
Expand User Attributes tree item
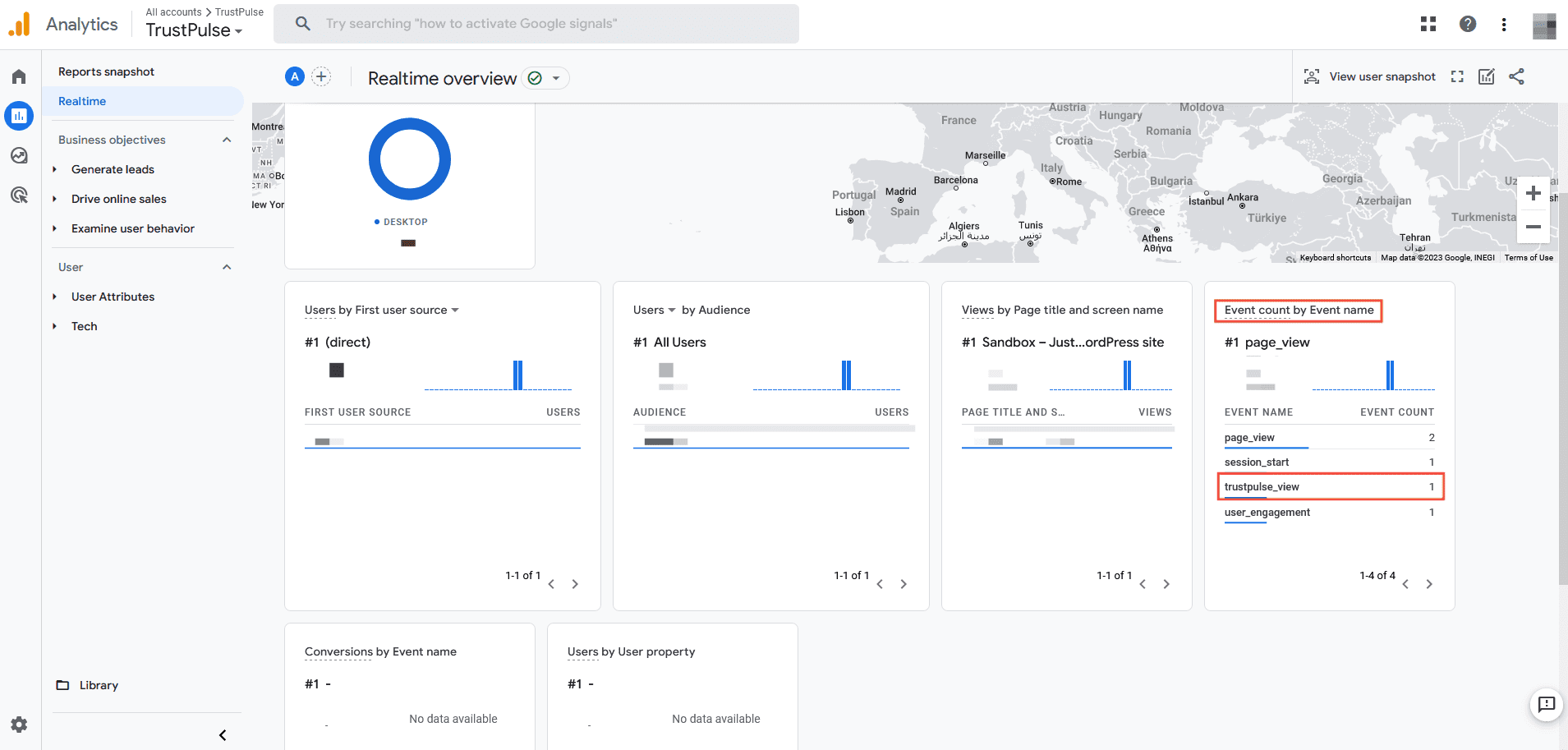coord(54,297)
